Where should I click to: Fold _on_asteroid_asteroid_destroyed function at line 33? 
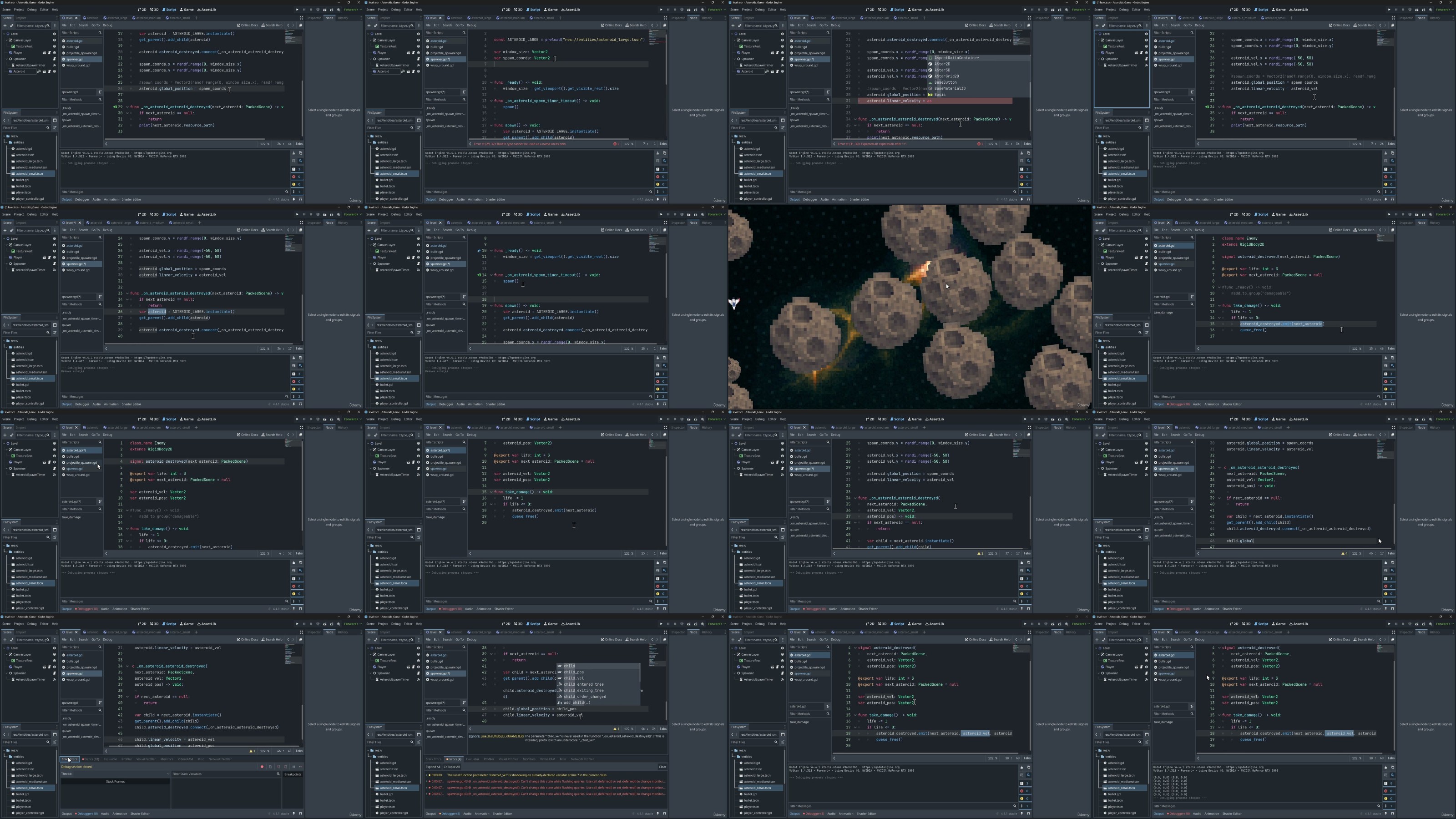point(128,293)
